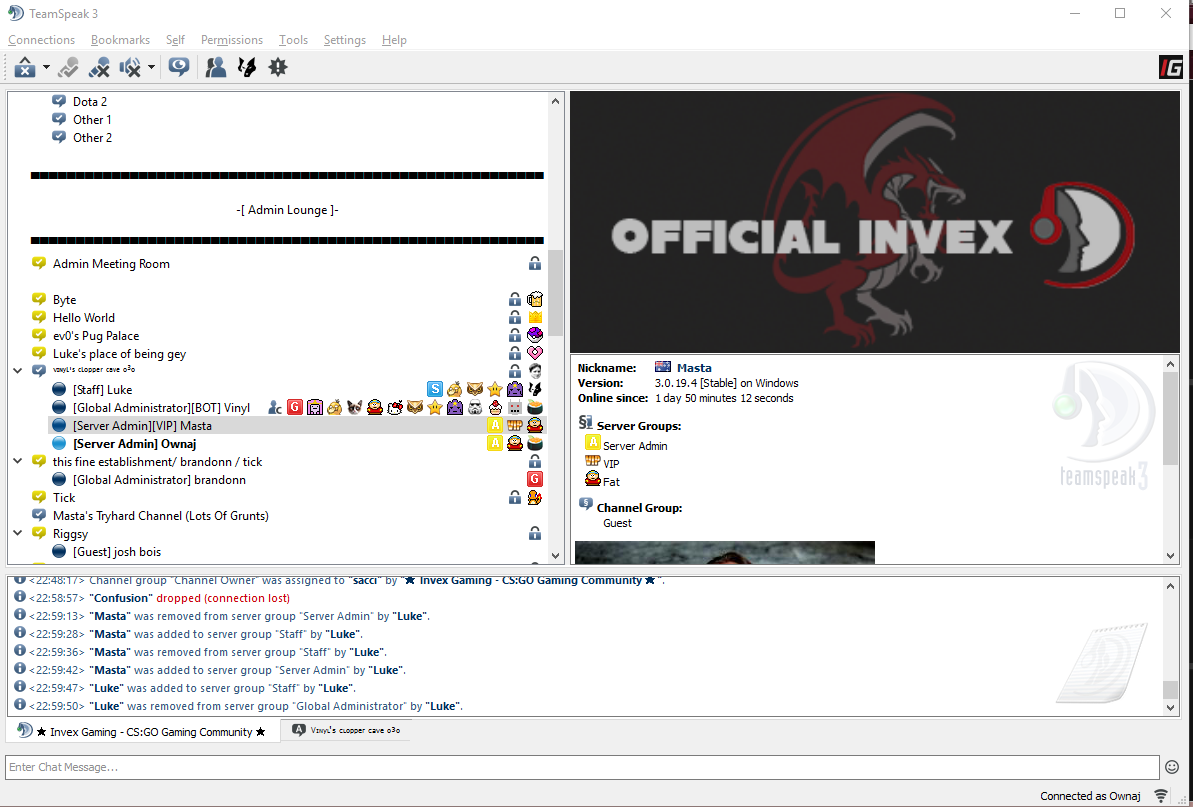Click the wolf-head icon in the toolbar
1193x807 pixels.
(247, 68)
